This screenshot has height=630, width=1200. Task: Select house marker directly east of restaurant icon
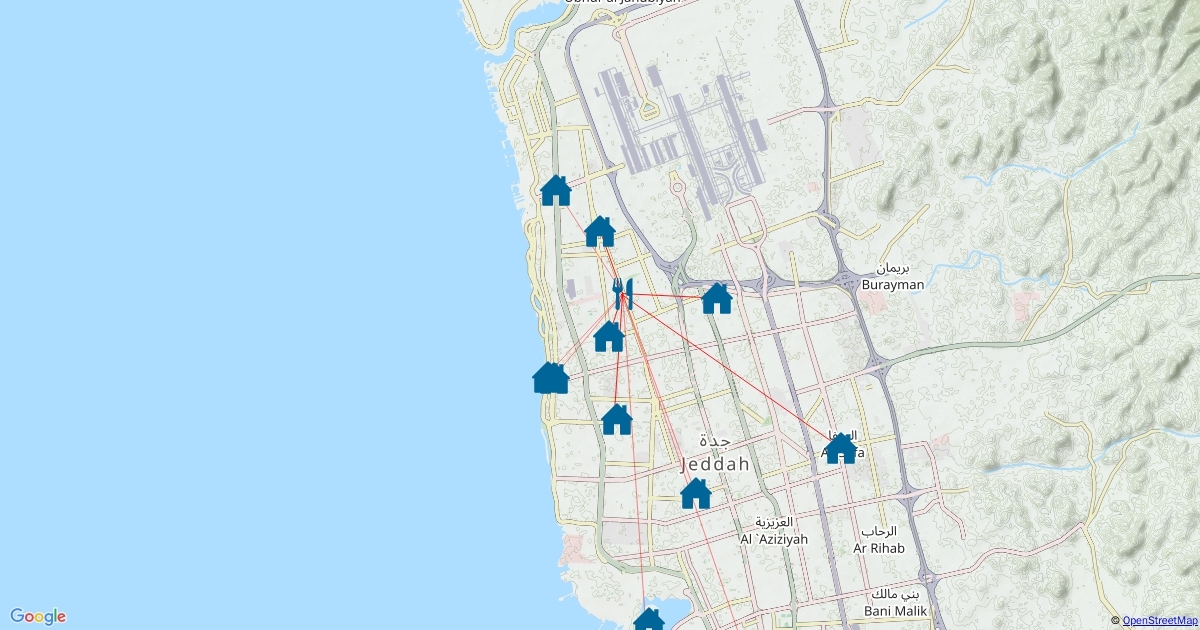point(716,298)
